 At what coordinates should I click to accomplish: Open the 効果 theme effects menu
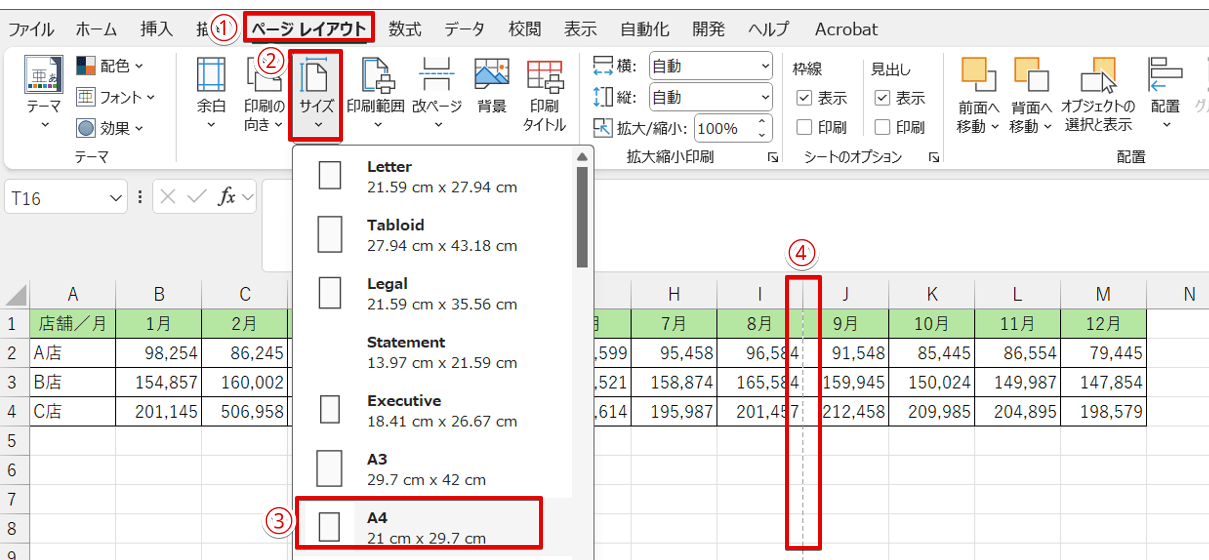(110, 128)
